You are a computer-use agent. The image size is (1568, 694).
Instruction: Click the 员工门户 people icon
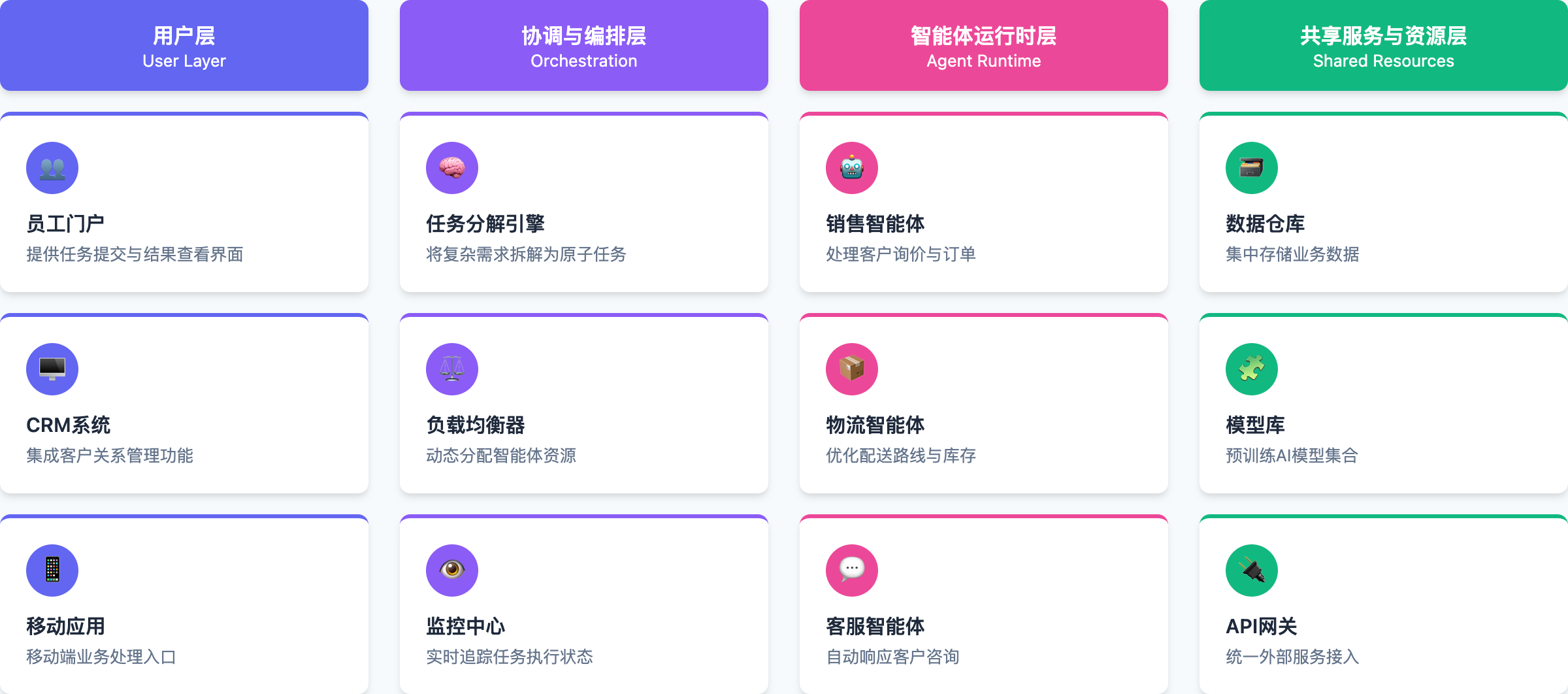pos(52,168)
